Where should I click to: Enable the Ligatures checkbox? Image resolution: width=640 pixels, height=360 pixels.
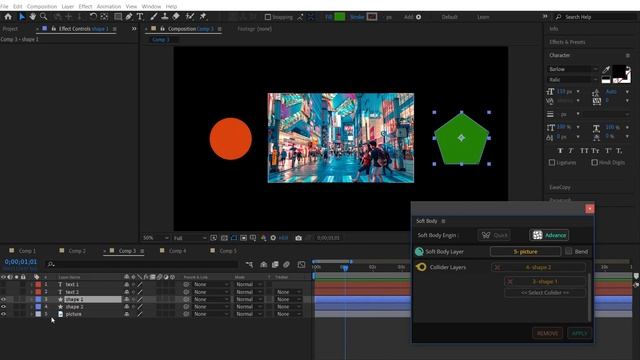point(552,162)
